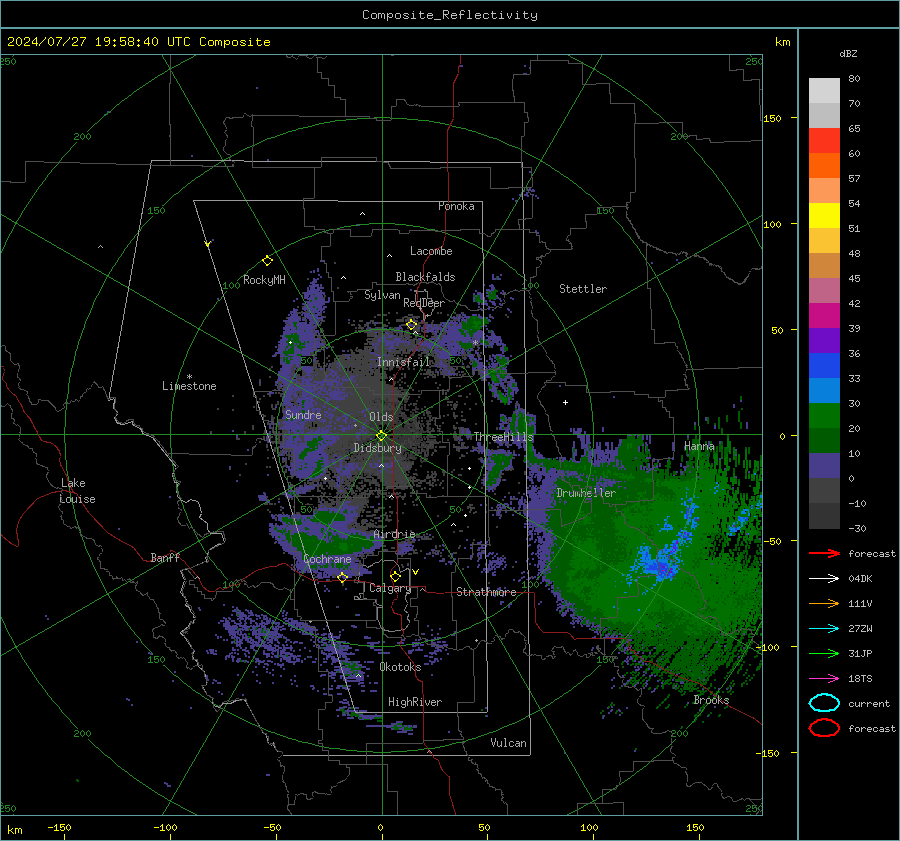Click the yellow diamond marker below Cochrane
The image size is (900, 841).
pos(342,577)
